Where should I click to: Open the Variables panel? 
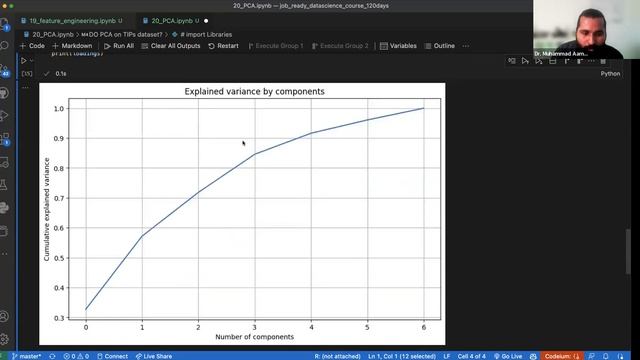[398, 46]
